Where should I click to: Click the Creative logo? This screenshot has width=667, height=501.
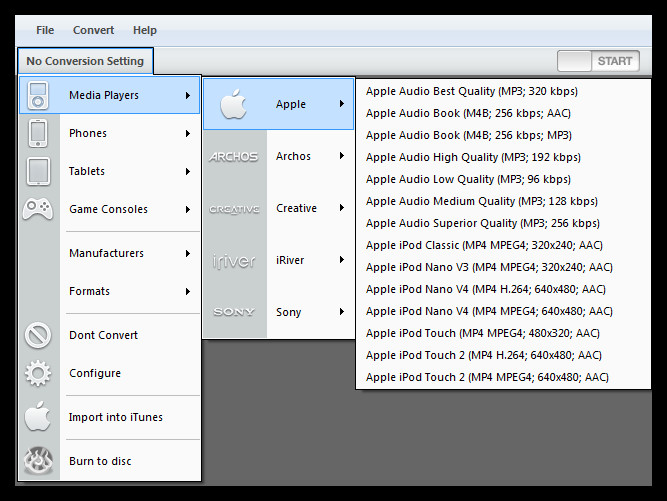click(x=234, y=209)
